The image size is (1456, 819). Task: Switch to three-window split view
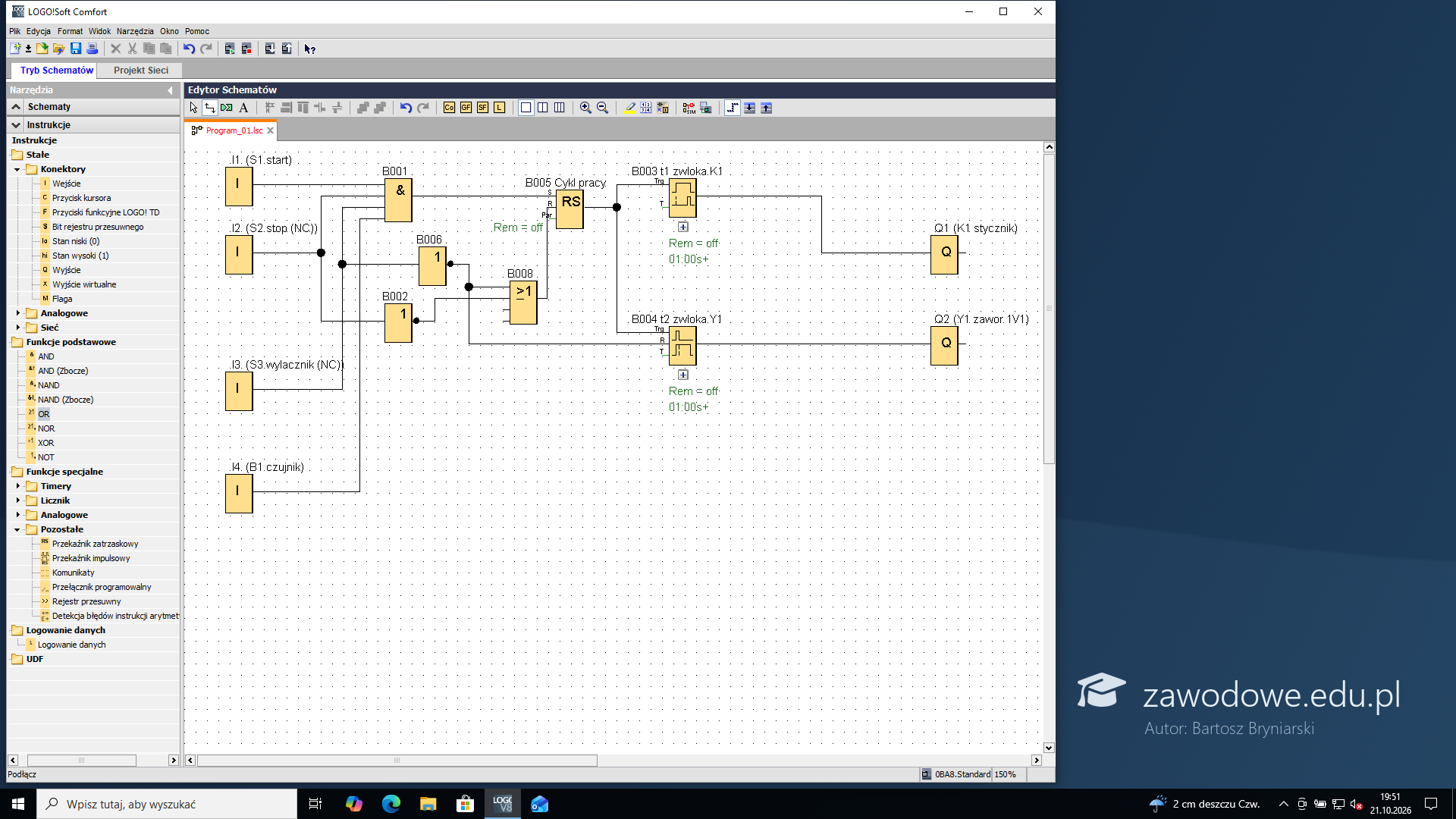(559, 108)
